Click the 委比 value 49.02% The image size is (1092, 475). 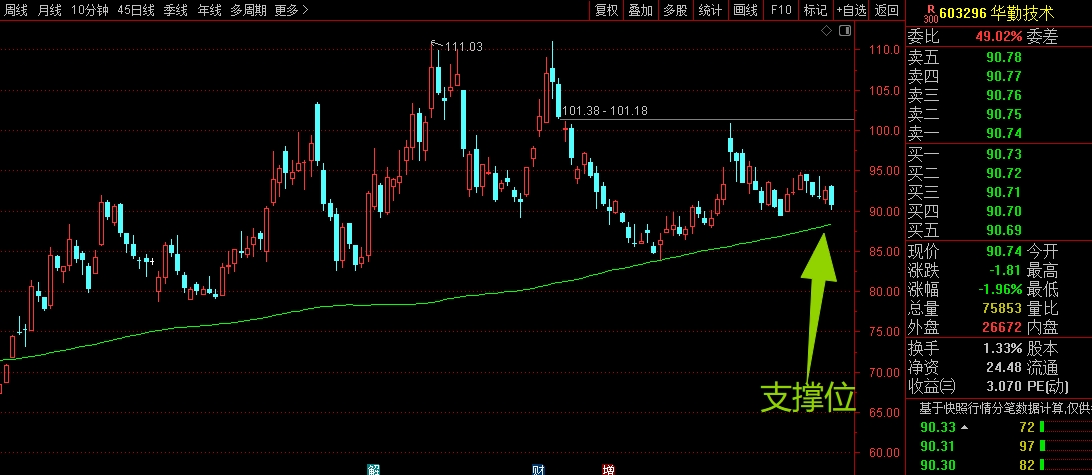tap(999, 37)
